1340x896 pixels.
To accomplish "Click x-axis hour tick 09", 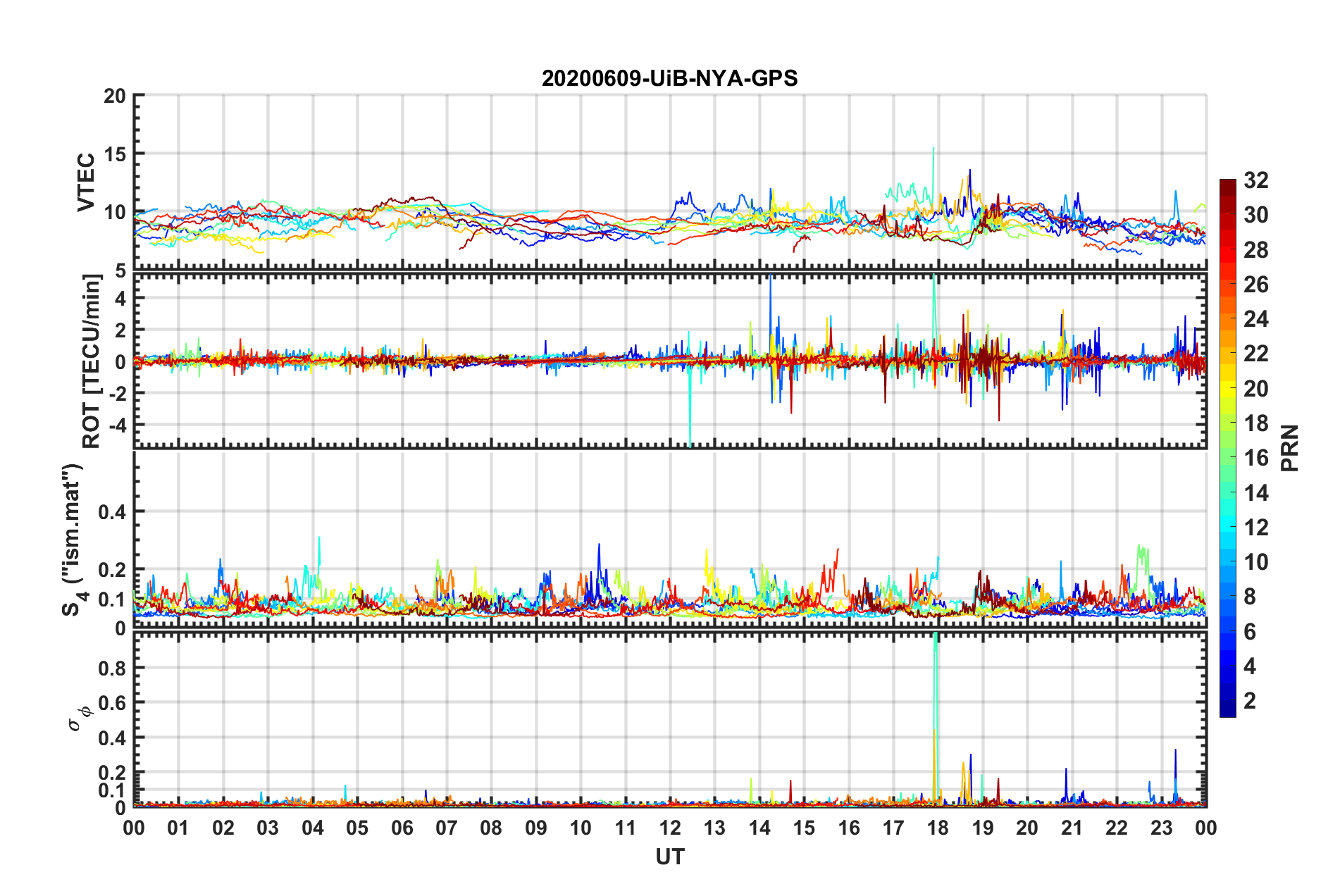I will (536, 828).
